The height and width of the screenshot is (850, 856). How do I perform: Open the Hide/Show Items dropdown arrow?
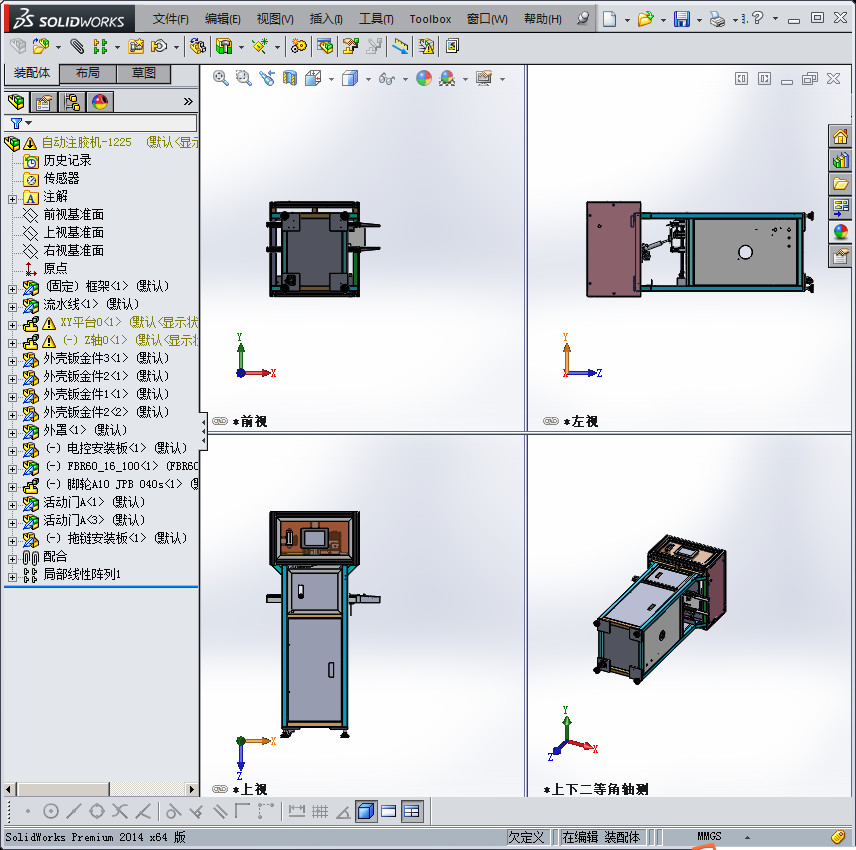[x=406, y=79]
